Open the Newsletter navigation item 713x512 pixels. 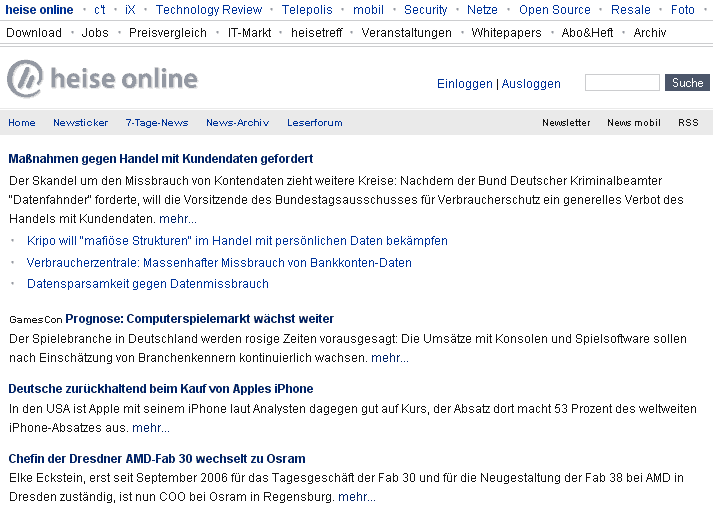[x=566, y=123]
